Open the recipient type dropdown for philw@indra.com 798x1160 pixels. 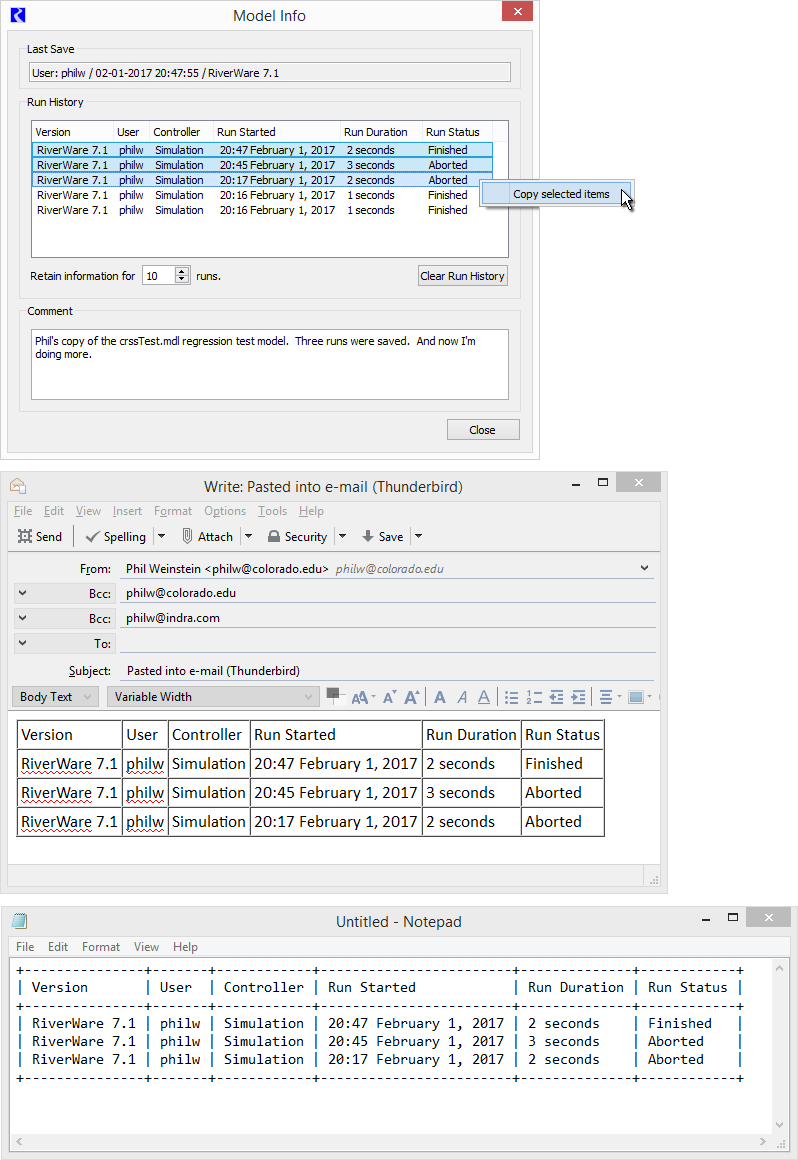(64, 618)
